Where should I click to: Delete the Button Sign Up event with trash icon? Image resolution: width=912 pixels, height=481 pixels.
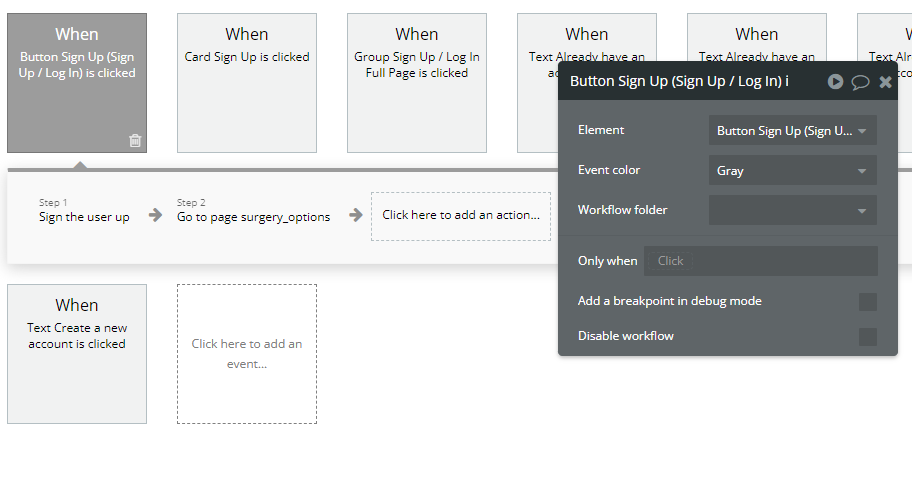click(x=135, y=141)
